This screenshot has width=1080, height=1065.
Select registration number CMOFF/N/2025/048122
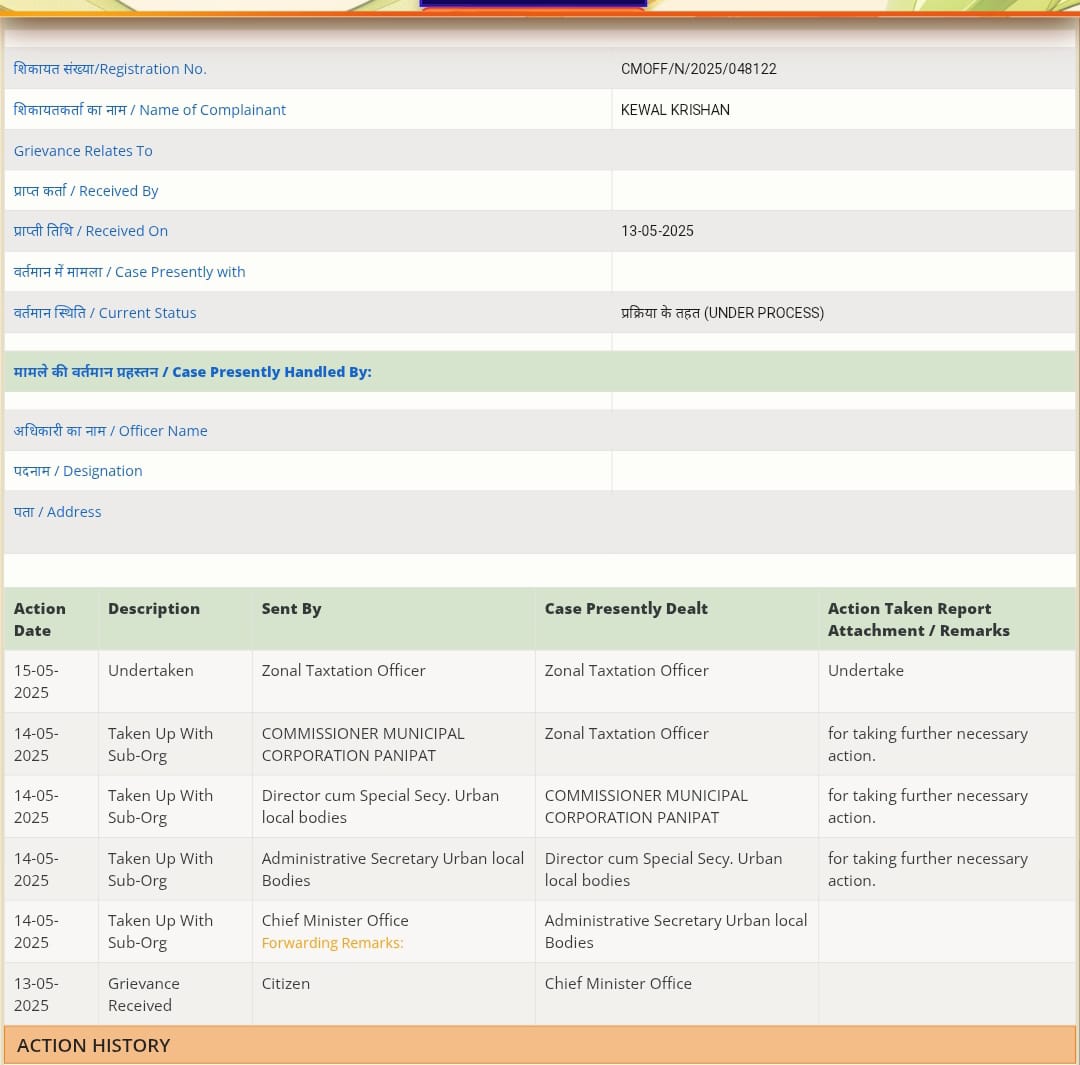(x=698, y=69)
